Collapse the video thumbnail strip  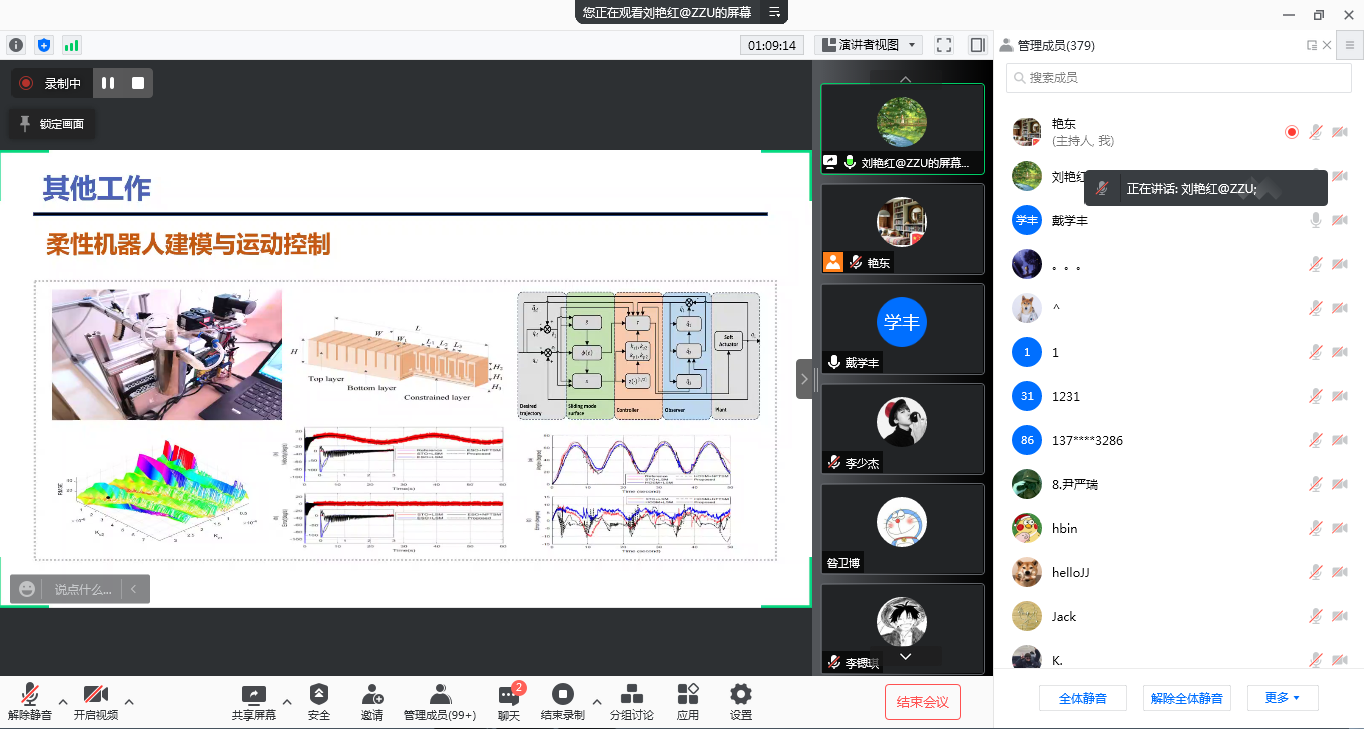[x=805, y=379]
